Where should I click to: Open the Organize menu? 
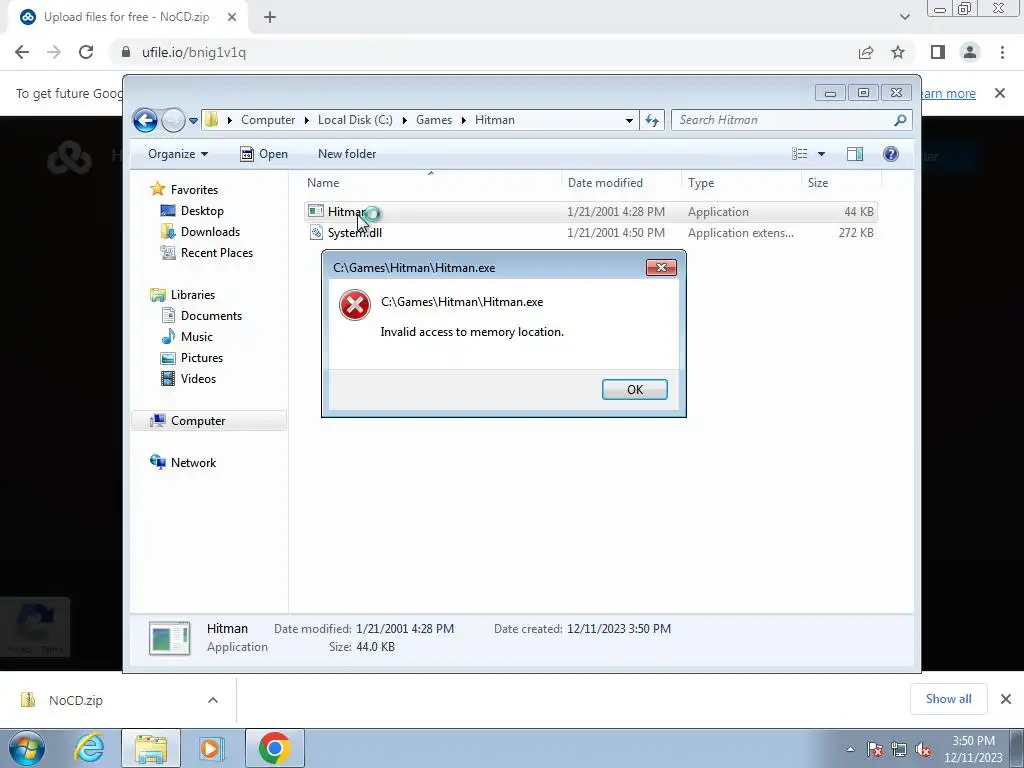point(178,154)
